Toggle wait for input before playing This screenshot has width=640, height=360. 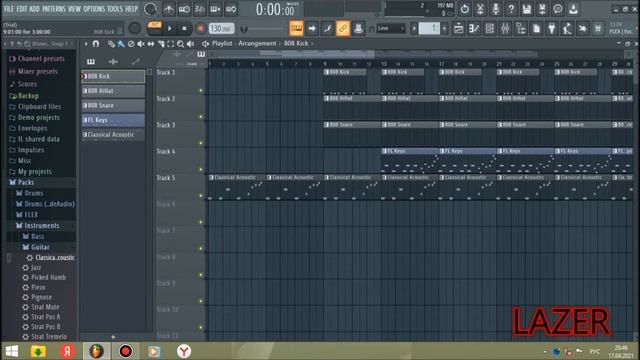click(x=184, y=9)
